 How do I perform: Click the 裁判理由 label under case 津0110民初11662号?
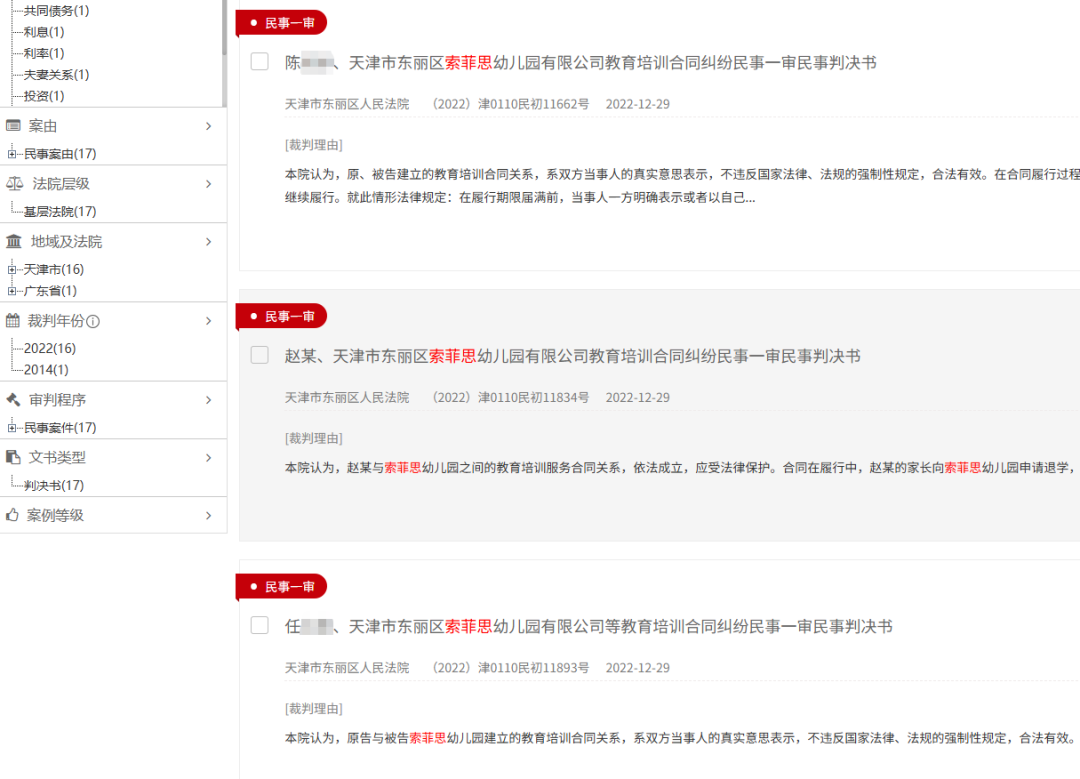(313, 145)
